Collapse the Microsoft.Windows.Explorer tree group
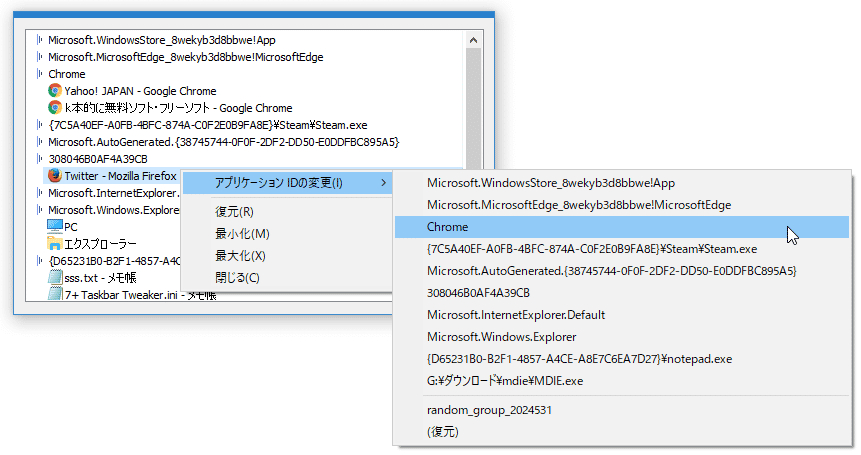 pos(40,210)
